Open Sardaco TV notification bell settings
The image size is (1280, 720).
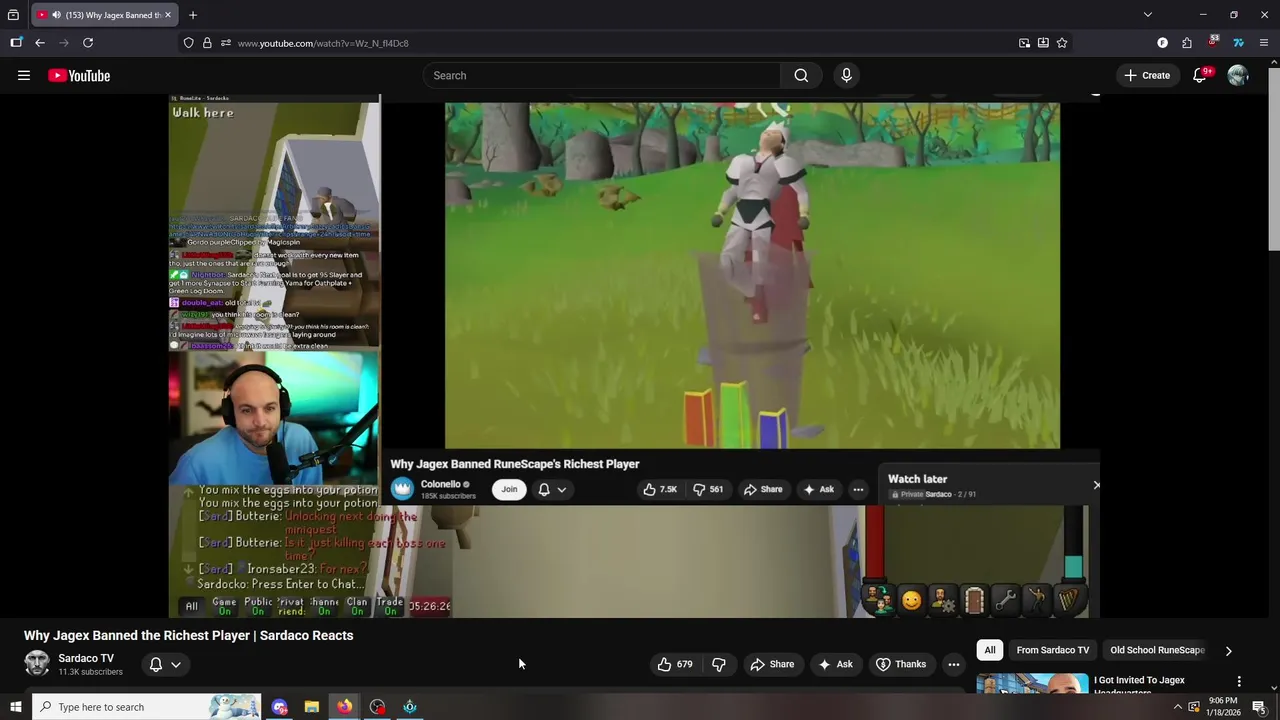[165, 664]
